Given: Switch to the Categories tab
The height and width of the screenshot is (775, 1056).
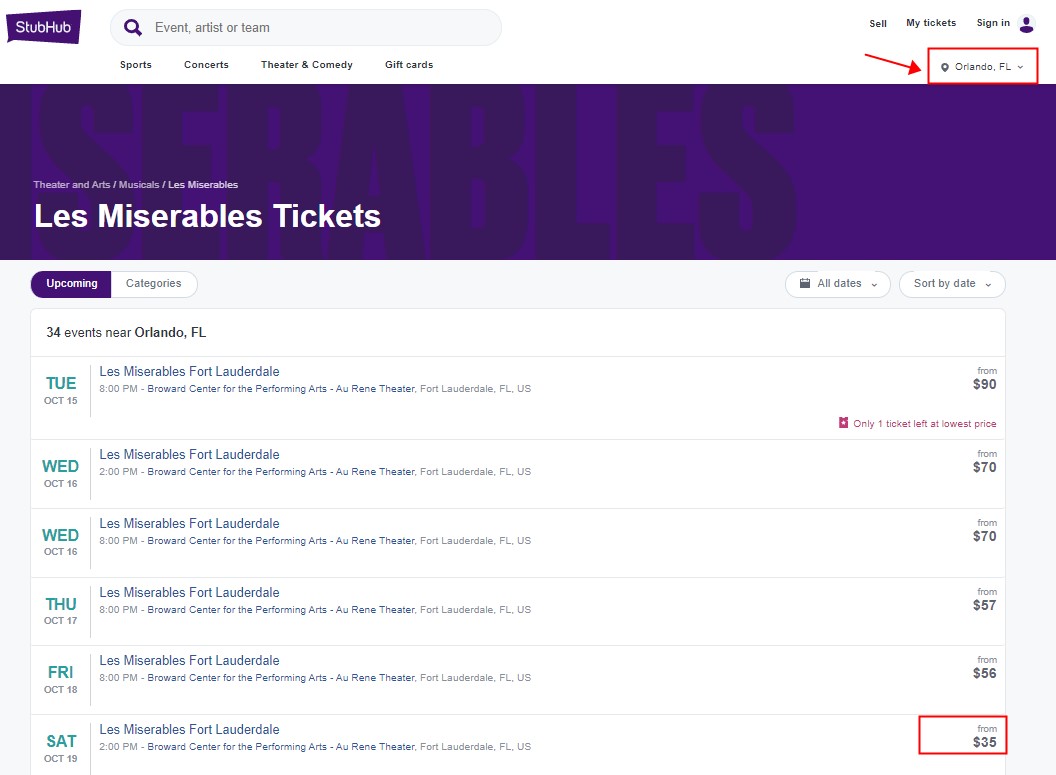Looking at the screenshot, I should 154,284.
